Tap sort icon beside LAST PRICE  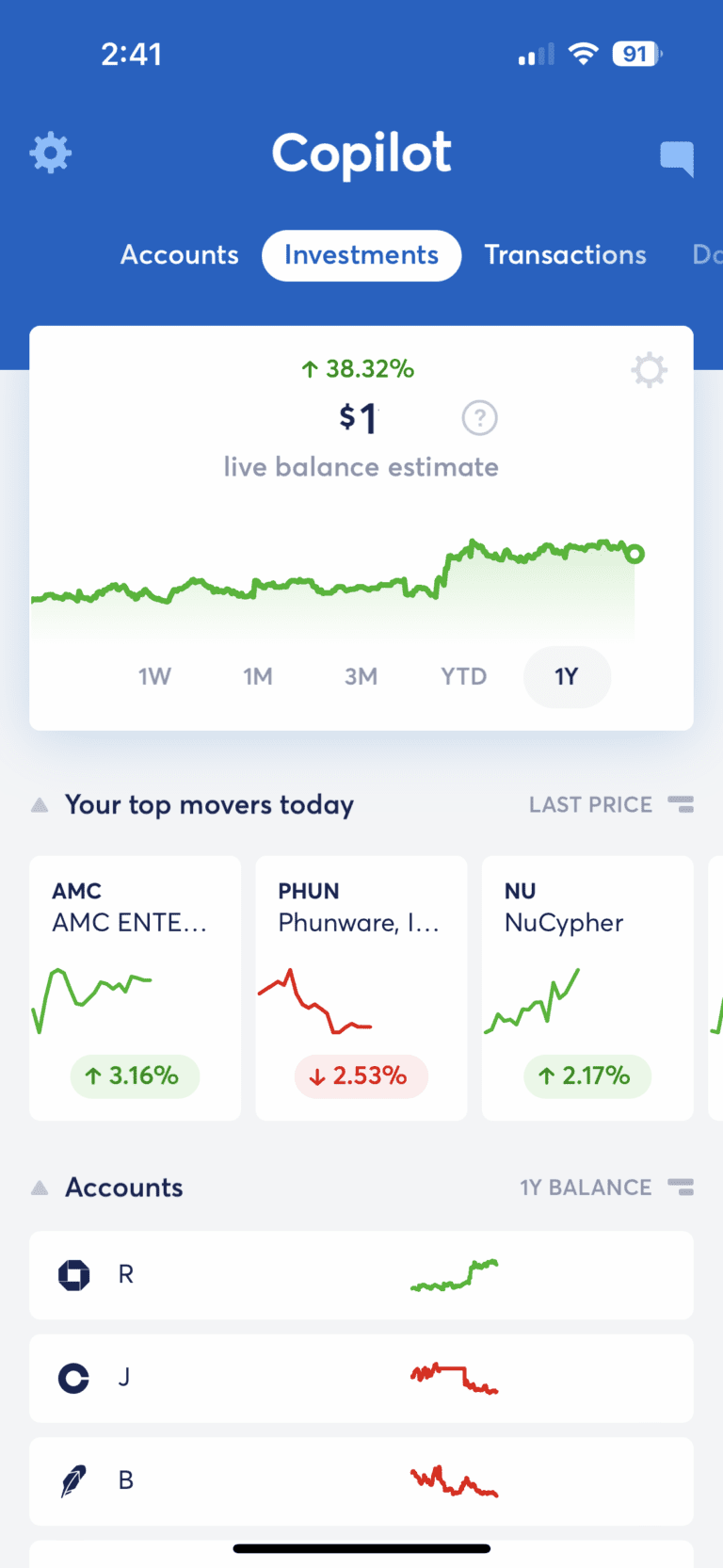click(681, 804)
